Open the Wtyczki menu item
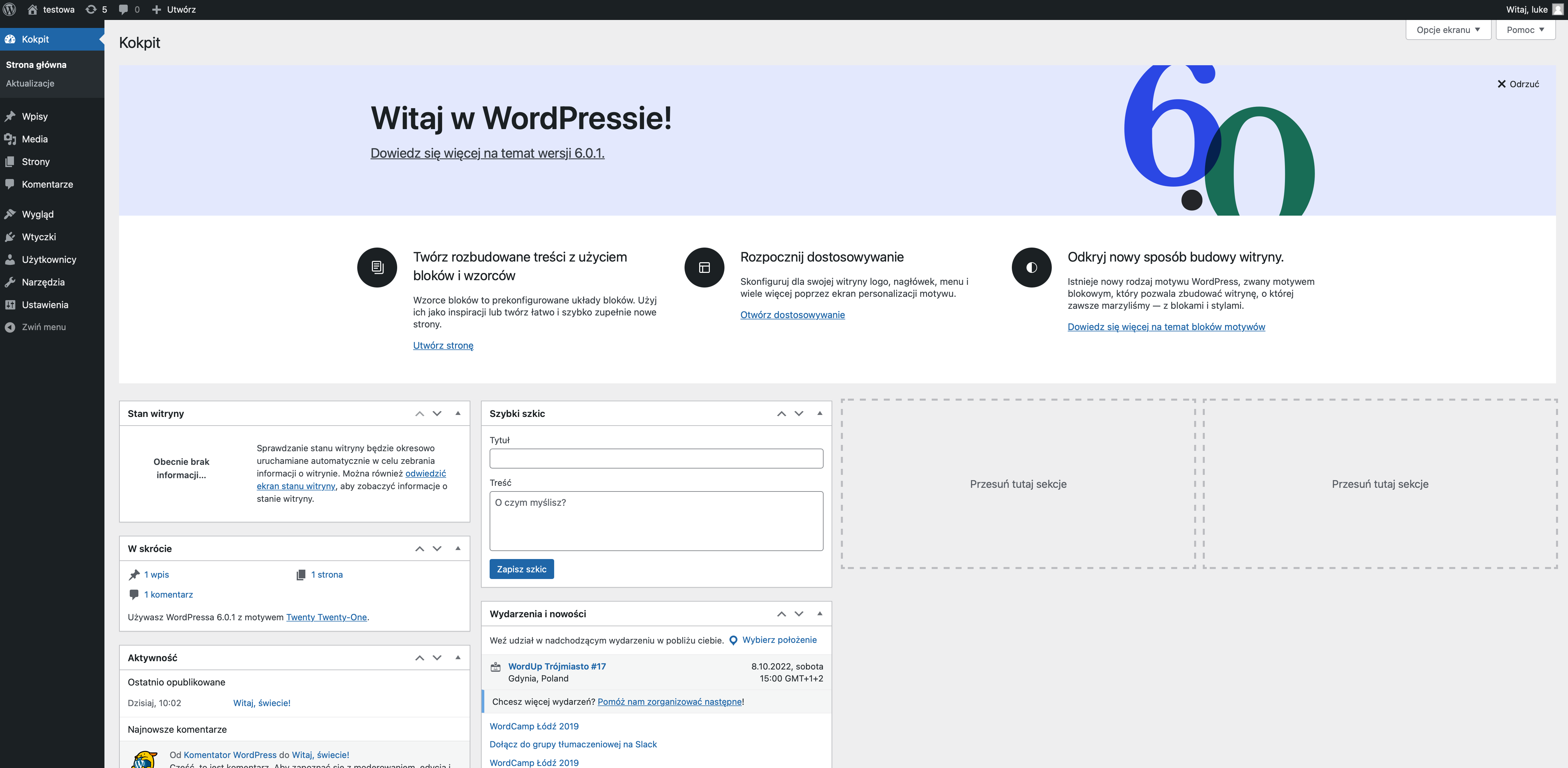 39,237
